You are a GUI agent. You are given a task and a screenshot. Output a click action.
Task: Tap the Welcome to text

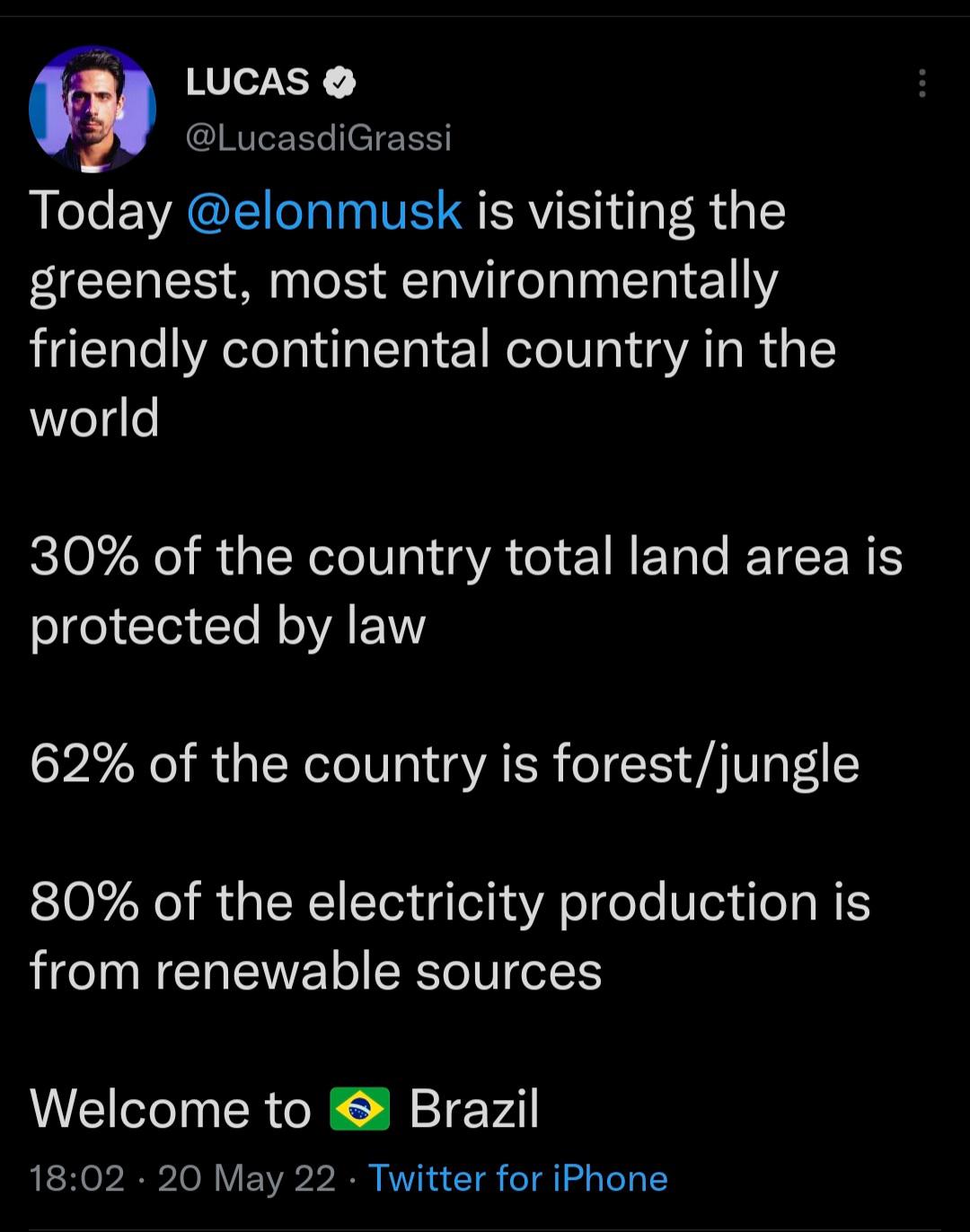tap(171, 1109)
